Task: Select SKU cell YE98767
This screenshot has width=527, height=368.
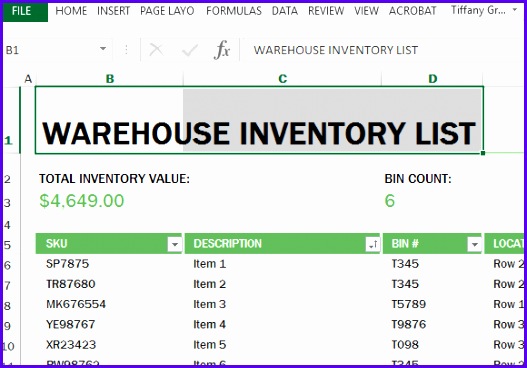Action: pyautogui.click(x=71, y=324)
